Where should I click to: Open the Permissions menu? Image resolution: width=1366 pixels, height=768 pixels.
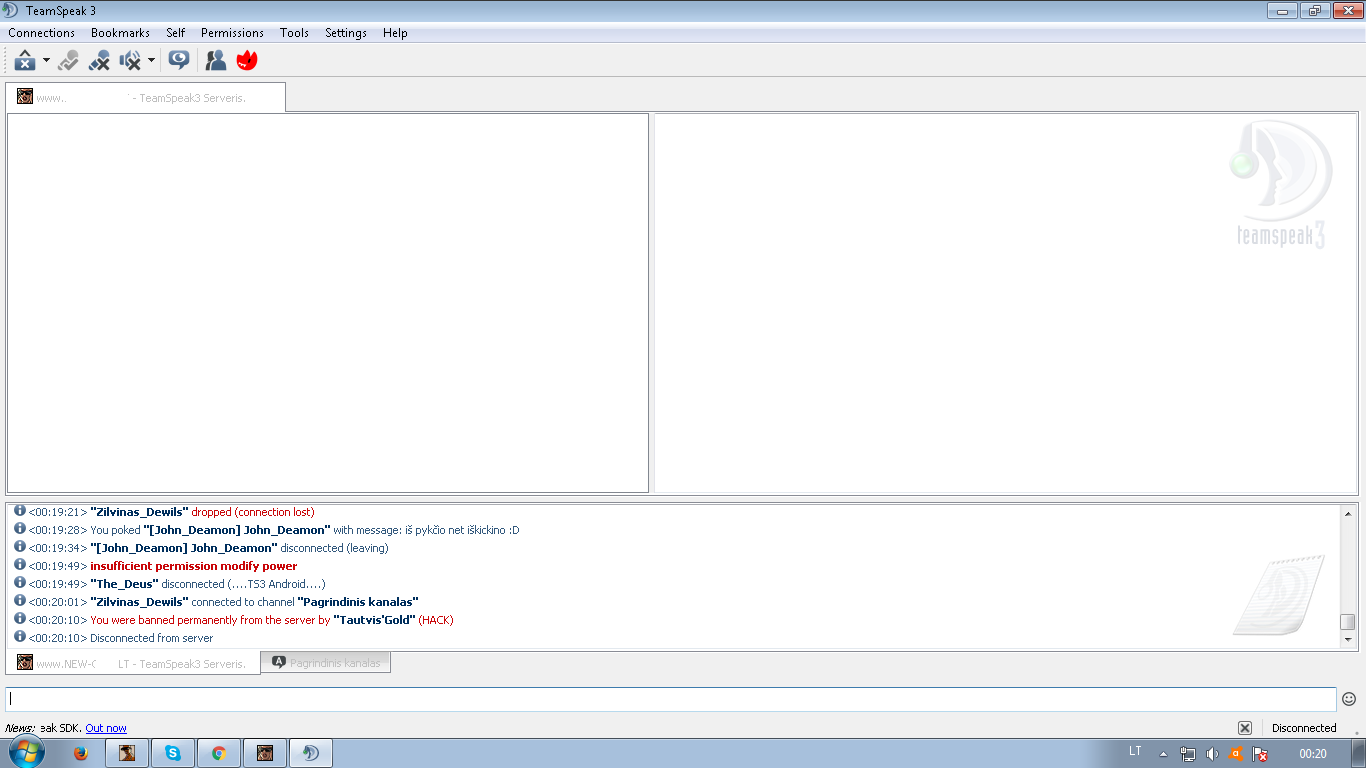(232, 33)
